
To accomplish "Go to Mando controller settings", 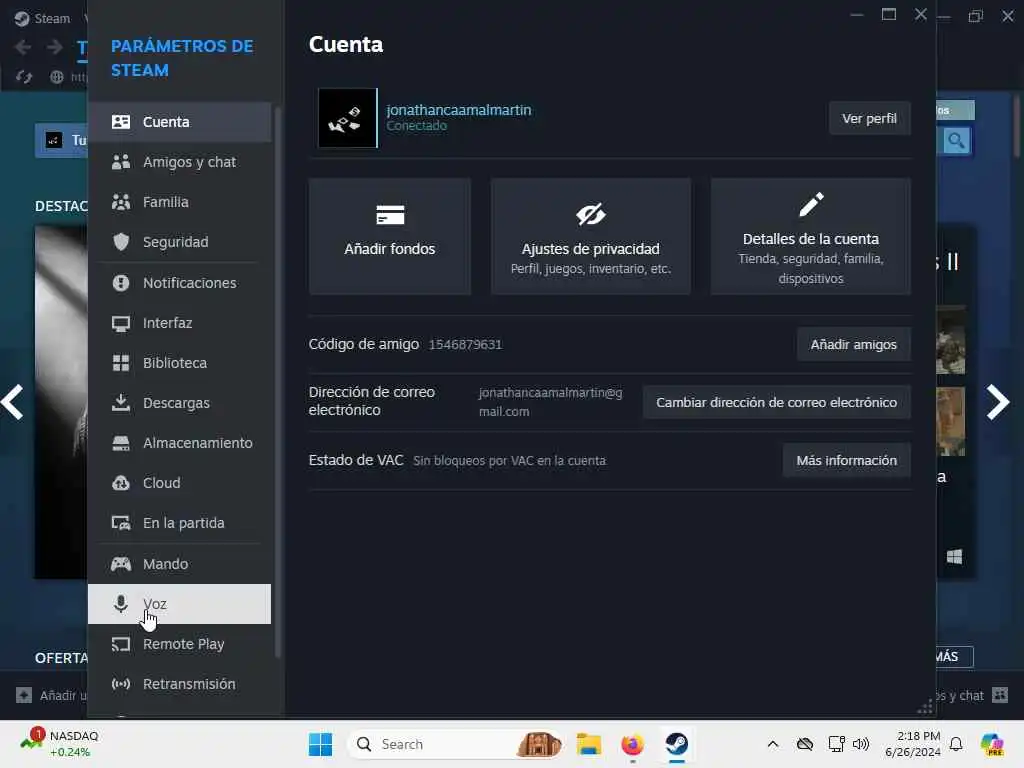I will click(x=180, y=564).
